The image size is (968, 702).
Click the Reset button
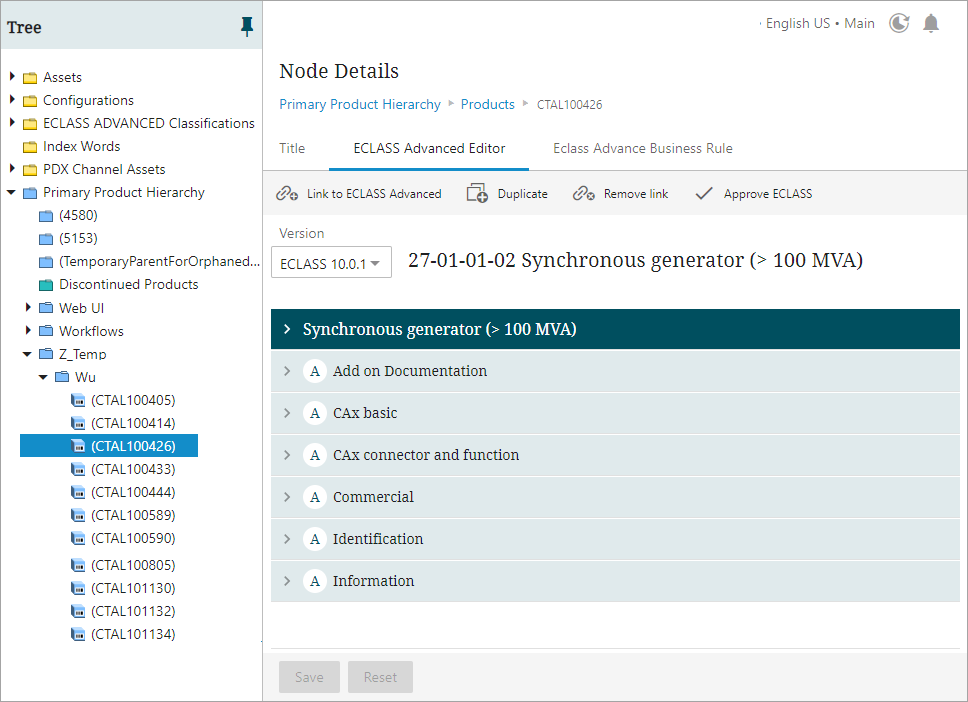[x=380, y=677]
